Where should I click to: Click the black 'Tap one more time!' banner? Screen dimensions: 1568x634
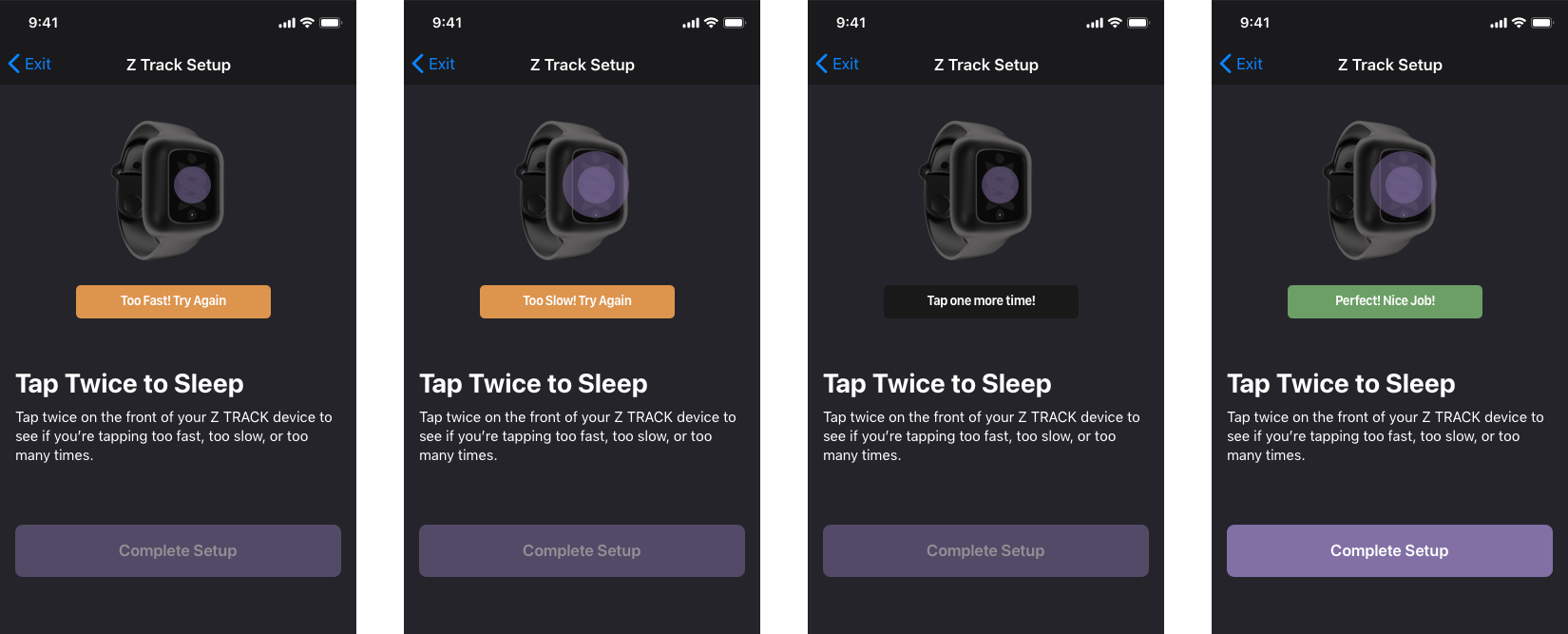click(x=981, y=301)
